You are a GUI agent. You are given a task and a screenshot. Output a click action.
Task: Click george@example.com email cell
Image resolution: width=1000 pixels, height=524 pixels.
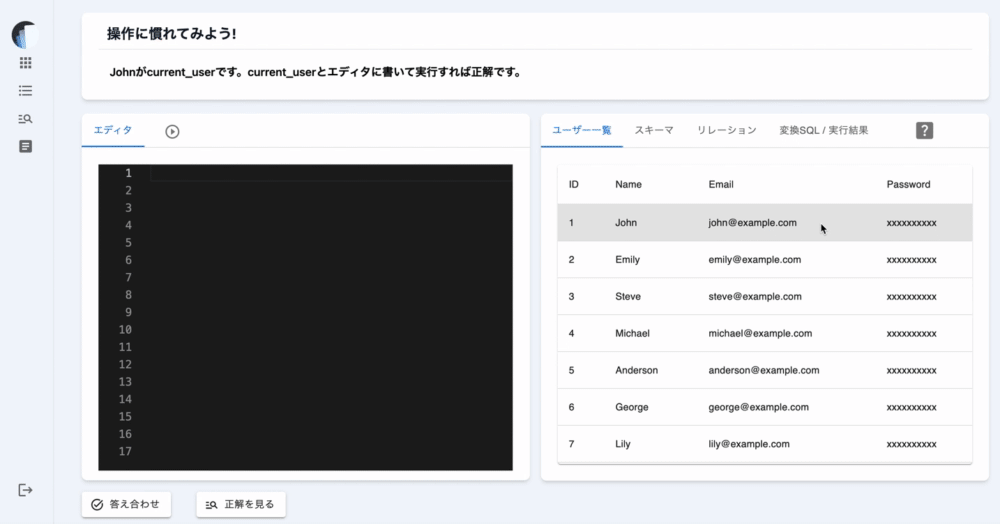[x=758, y=407]
